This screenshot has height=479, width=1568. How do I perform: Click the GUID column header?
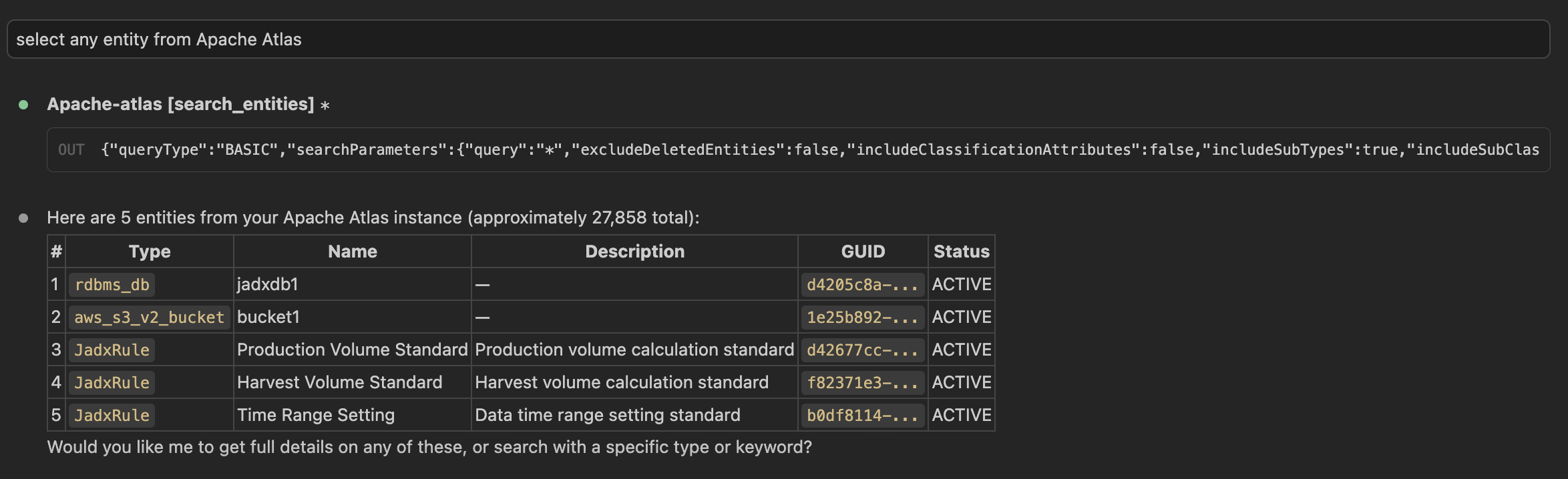tap(863, 252)
